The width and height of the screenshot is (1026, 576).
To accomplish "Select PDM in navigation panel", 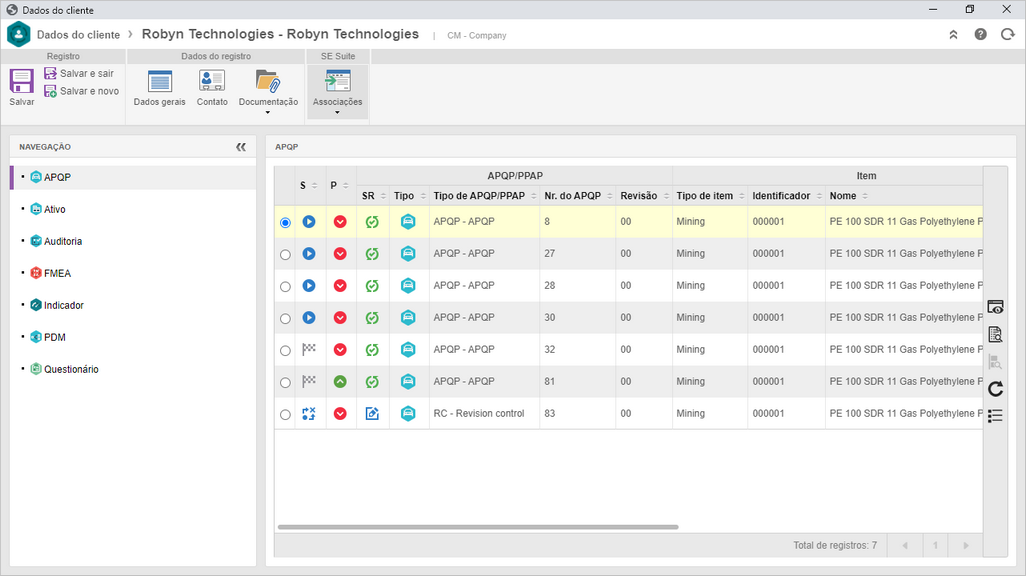I will click(x=55, y=338).
